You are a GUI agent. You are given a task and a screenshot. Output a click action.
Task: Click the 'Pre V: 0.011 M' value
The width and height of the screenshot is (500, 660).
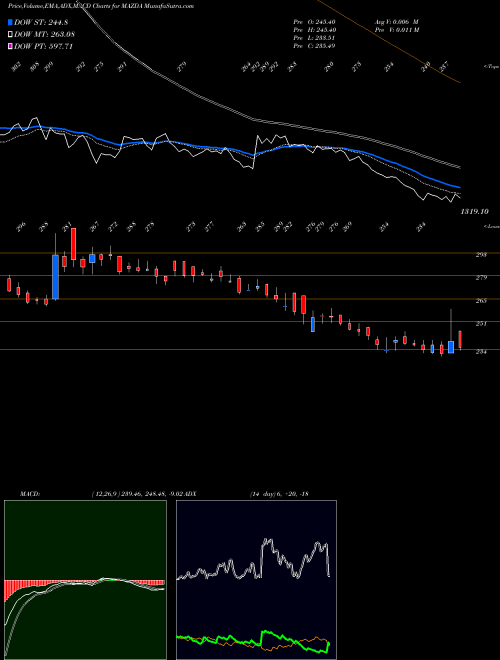pos(397,30)
